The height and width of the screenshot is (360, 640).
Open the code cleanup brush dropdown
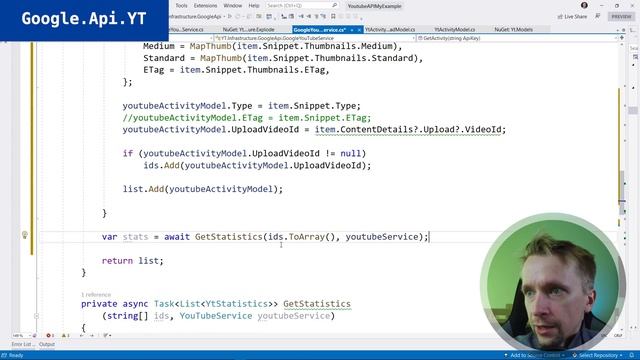pyautogui.click(x=107, y=336)
